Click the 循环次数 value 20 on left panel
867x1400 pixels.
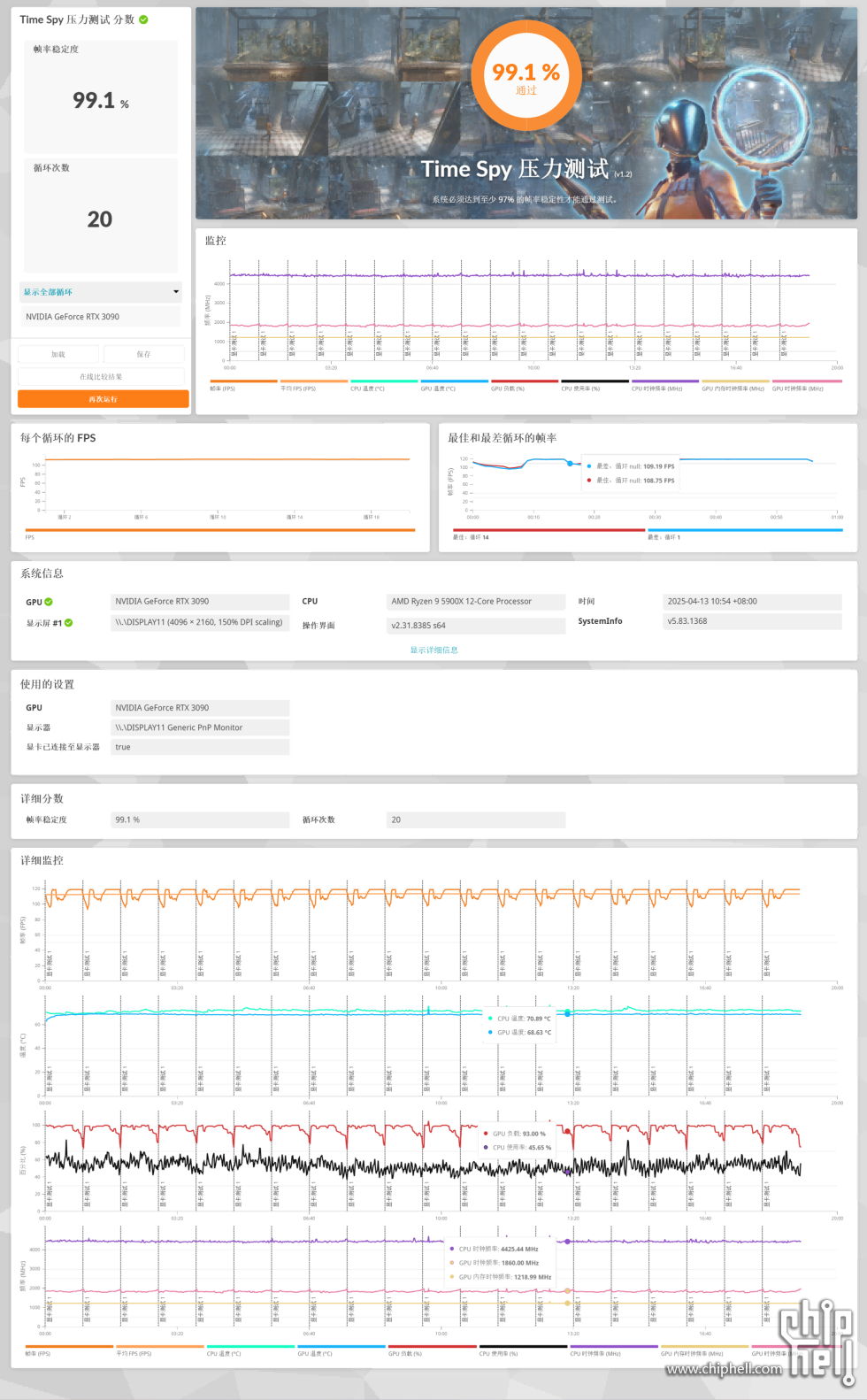100,219
